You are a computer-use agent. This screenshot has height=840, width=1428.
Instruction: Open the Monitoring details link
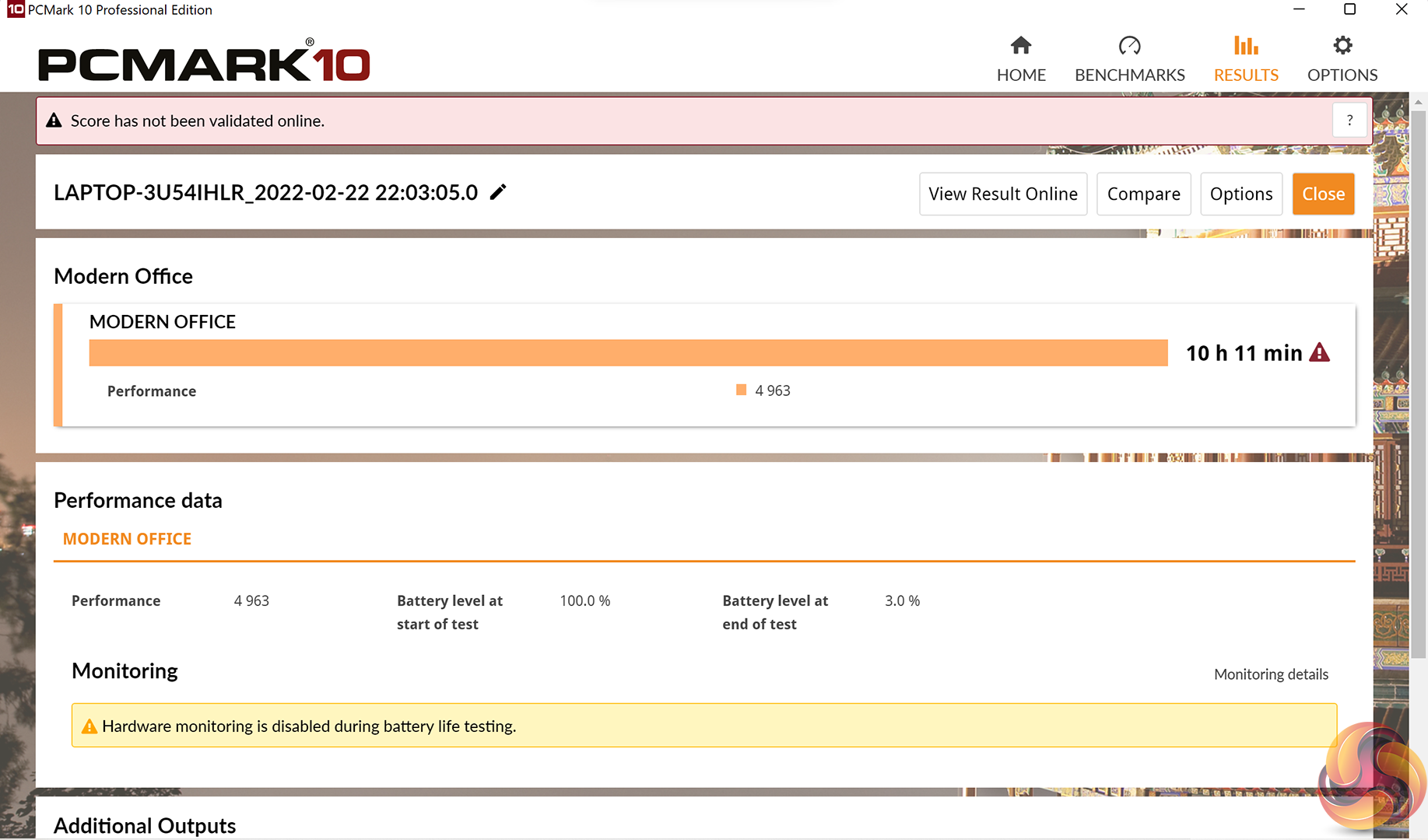[1271, 674]
